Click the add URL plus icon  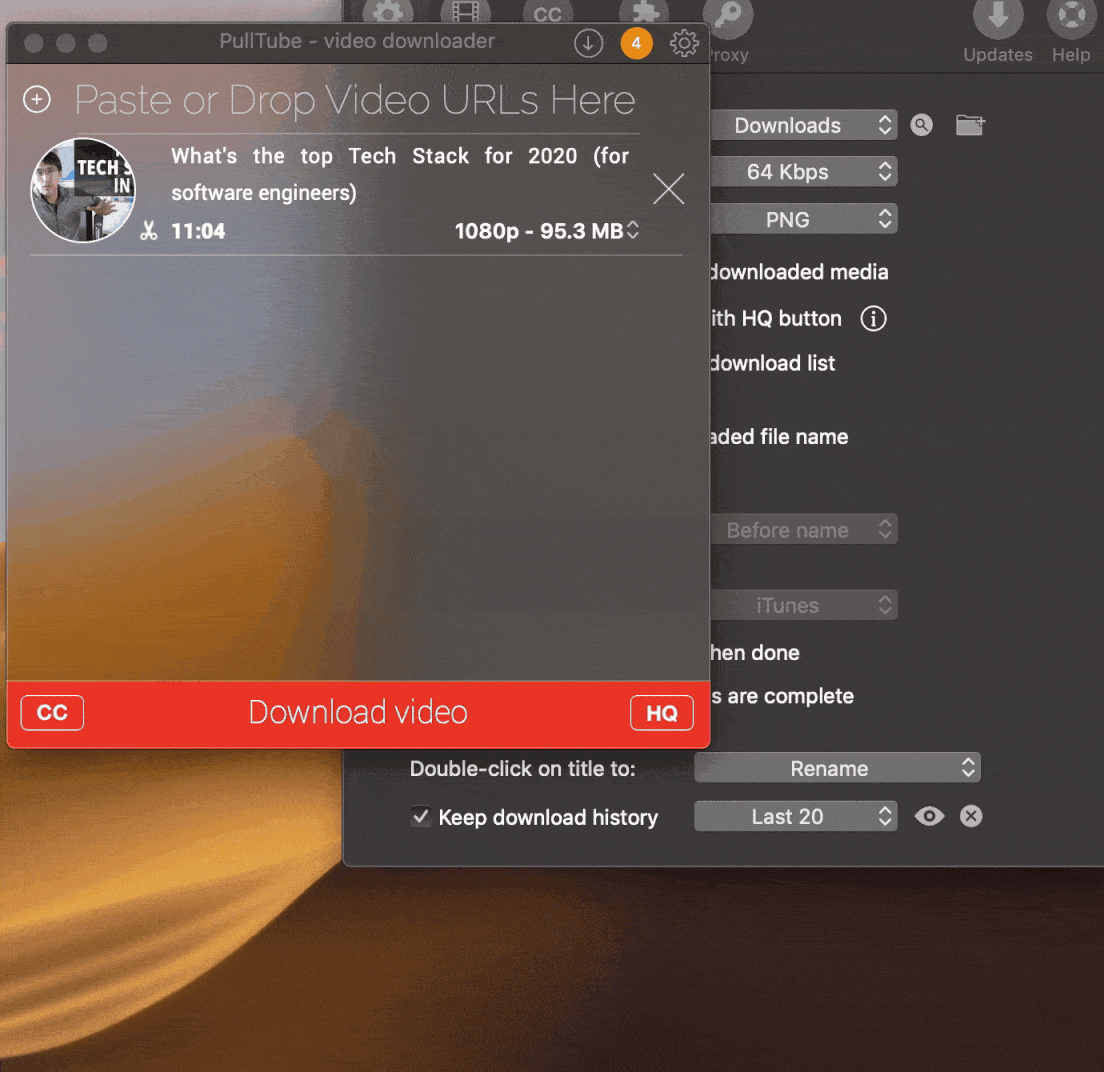point(37,99)
